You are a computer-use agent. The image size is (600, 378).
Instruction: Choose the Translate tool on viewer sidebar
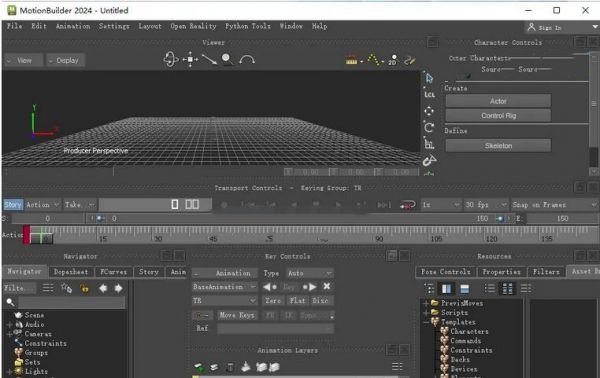429,111
